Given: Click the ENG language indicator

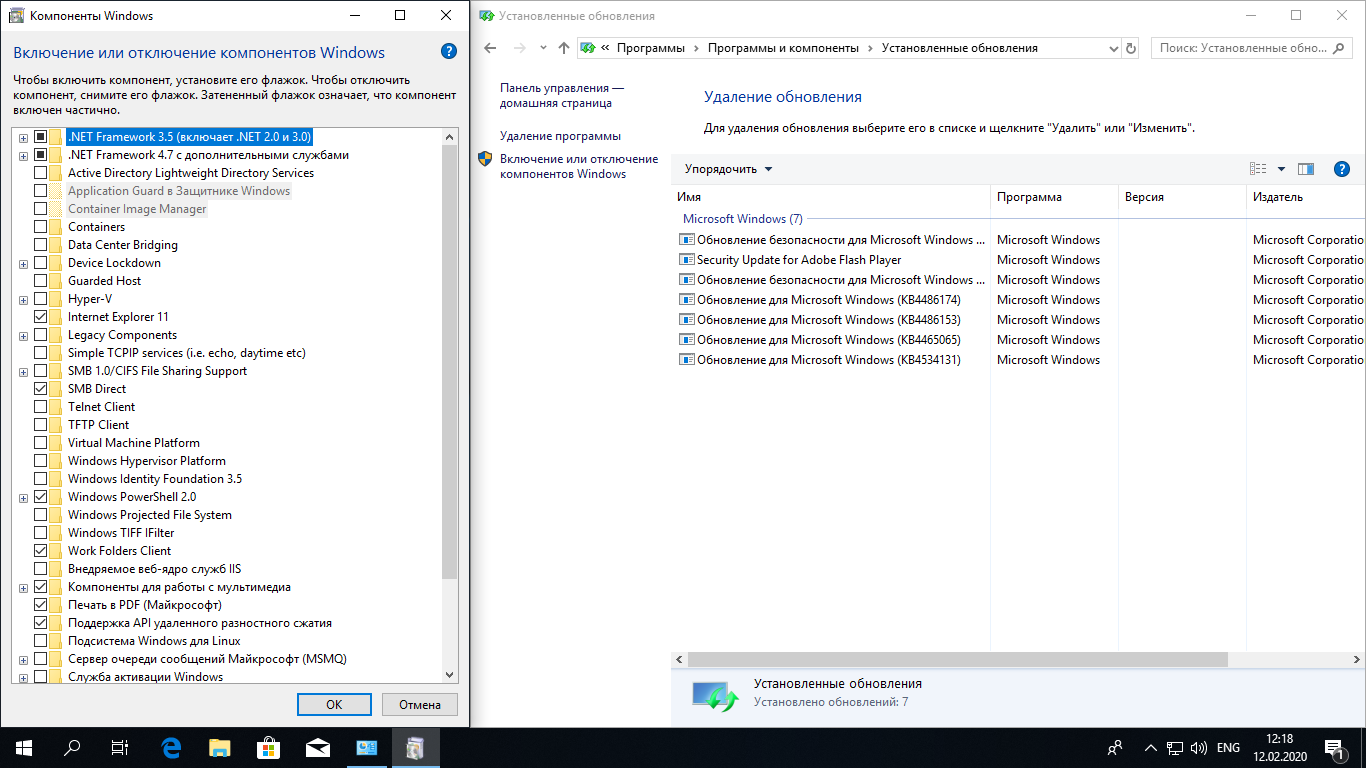Looking at the screenshot, I should click(x=1228, y=748).
